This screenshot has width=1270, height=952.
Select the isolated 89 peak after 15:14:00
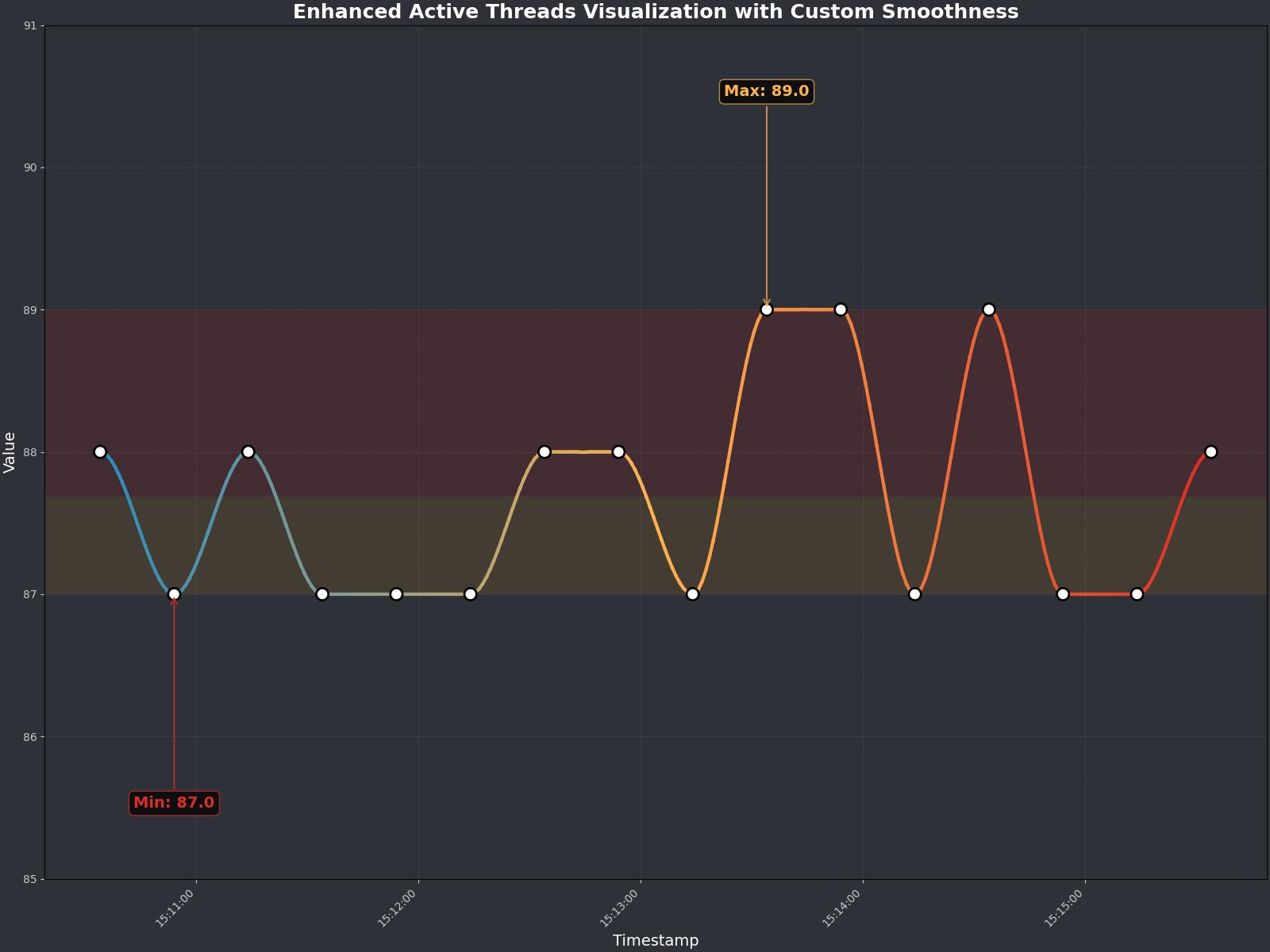tap(988, 309)
